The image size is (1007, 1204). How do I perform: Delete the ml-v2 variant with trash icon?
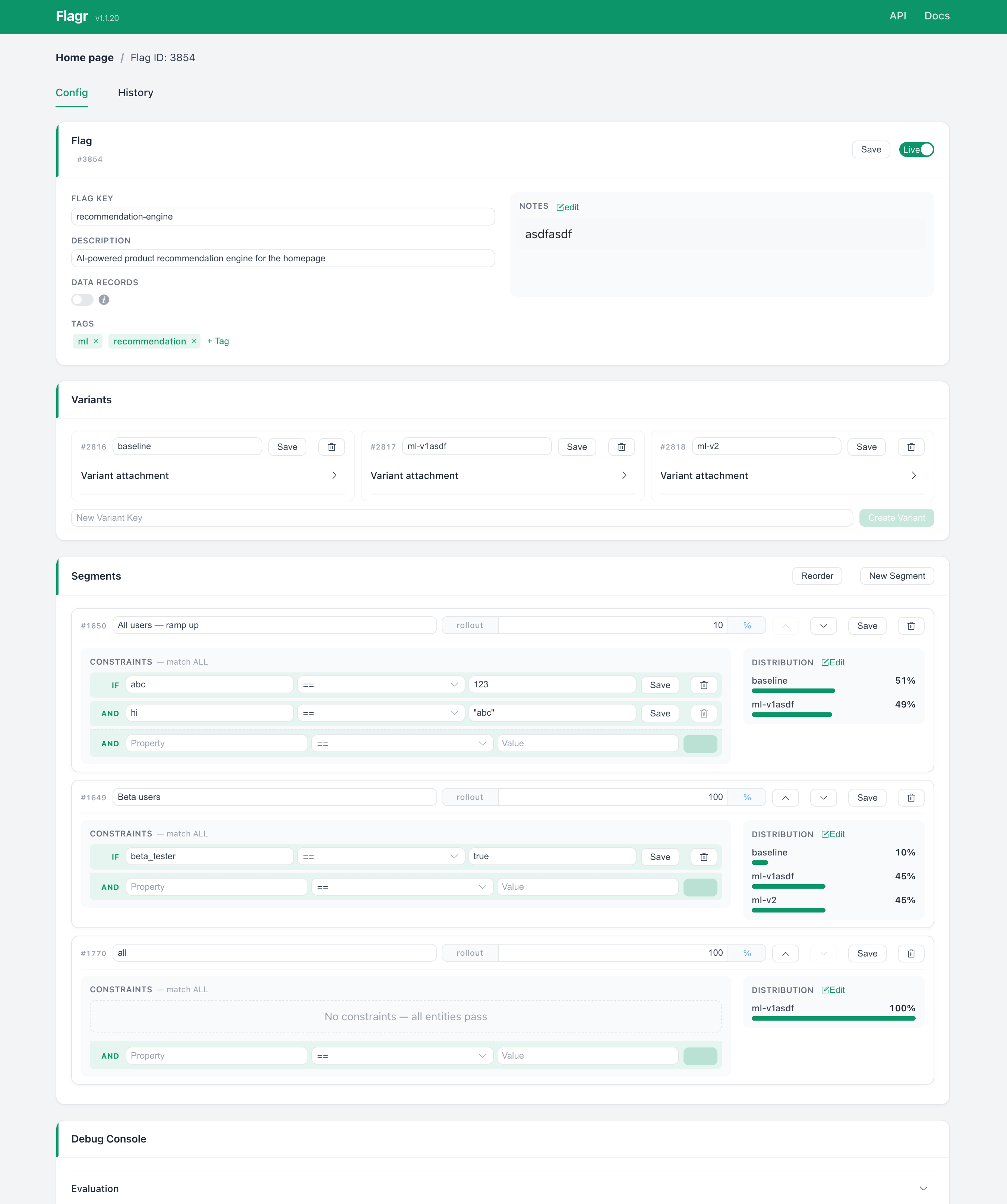[x=911, y=447]
